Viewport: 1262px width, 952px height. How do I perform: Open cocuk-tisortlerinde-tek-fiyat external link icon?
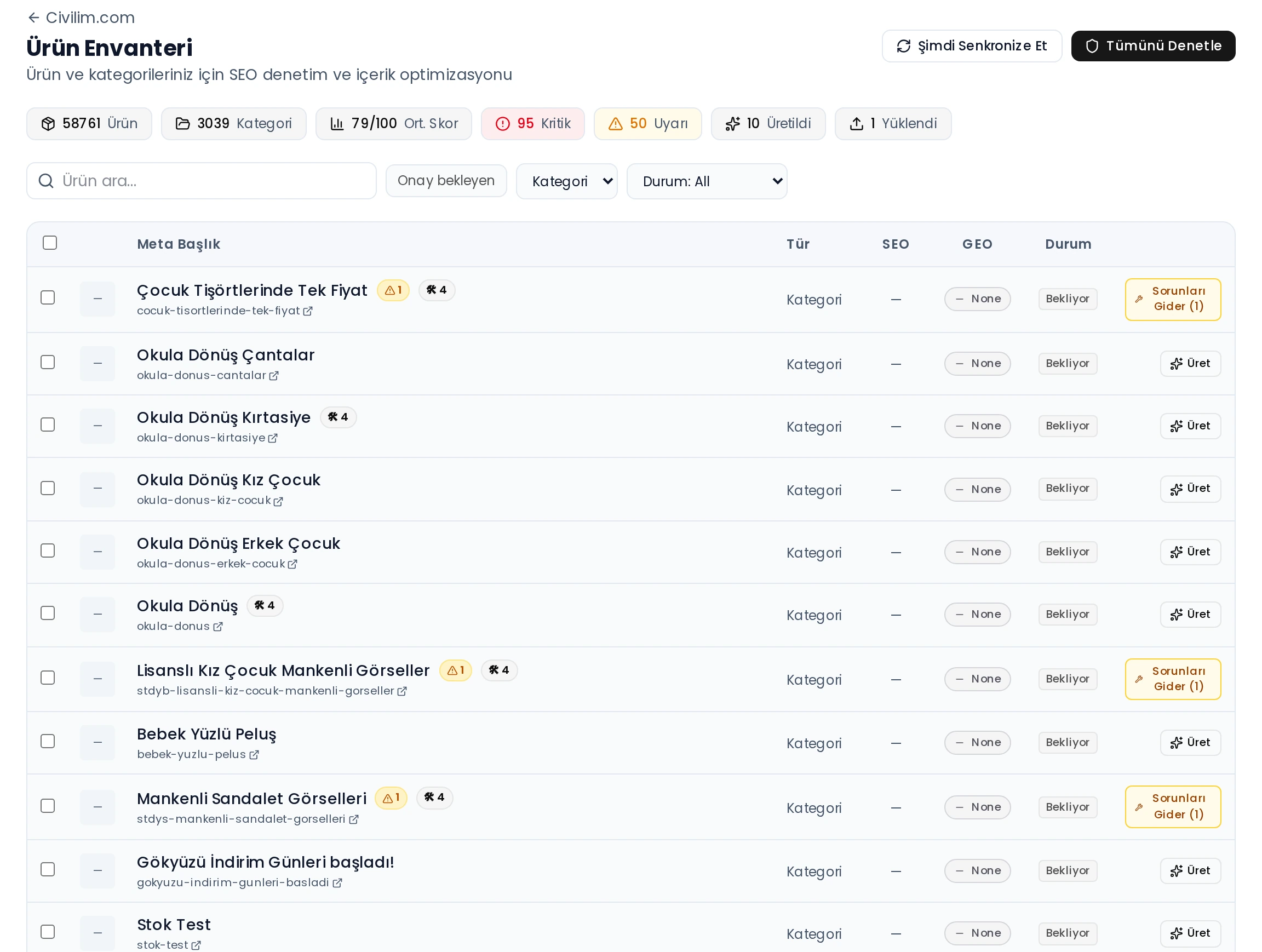point(307,311)
